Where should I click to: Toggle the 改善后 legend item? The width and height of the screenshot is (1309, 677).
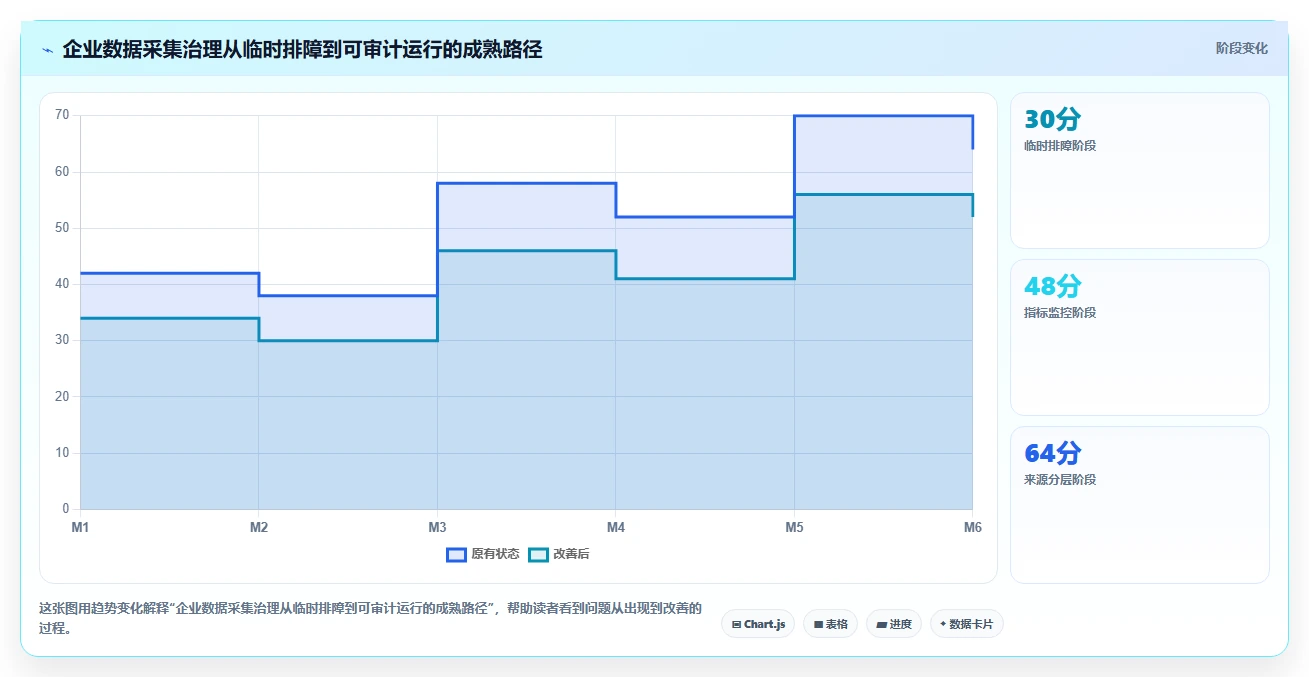click(559, 554)
